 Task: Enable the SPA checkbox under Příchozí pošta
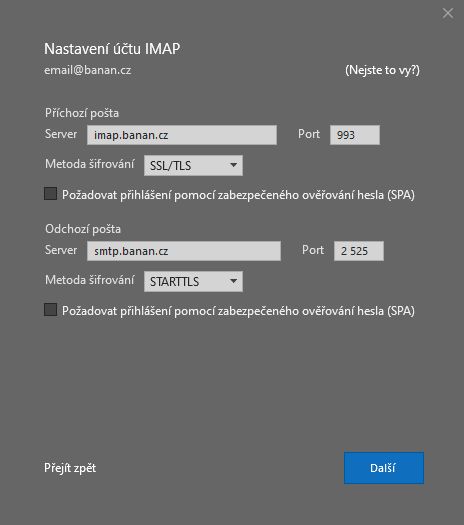(x=50, y=194)
